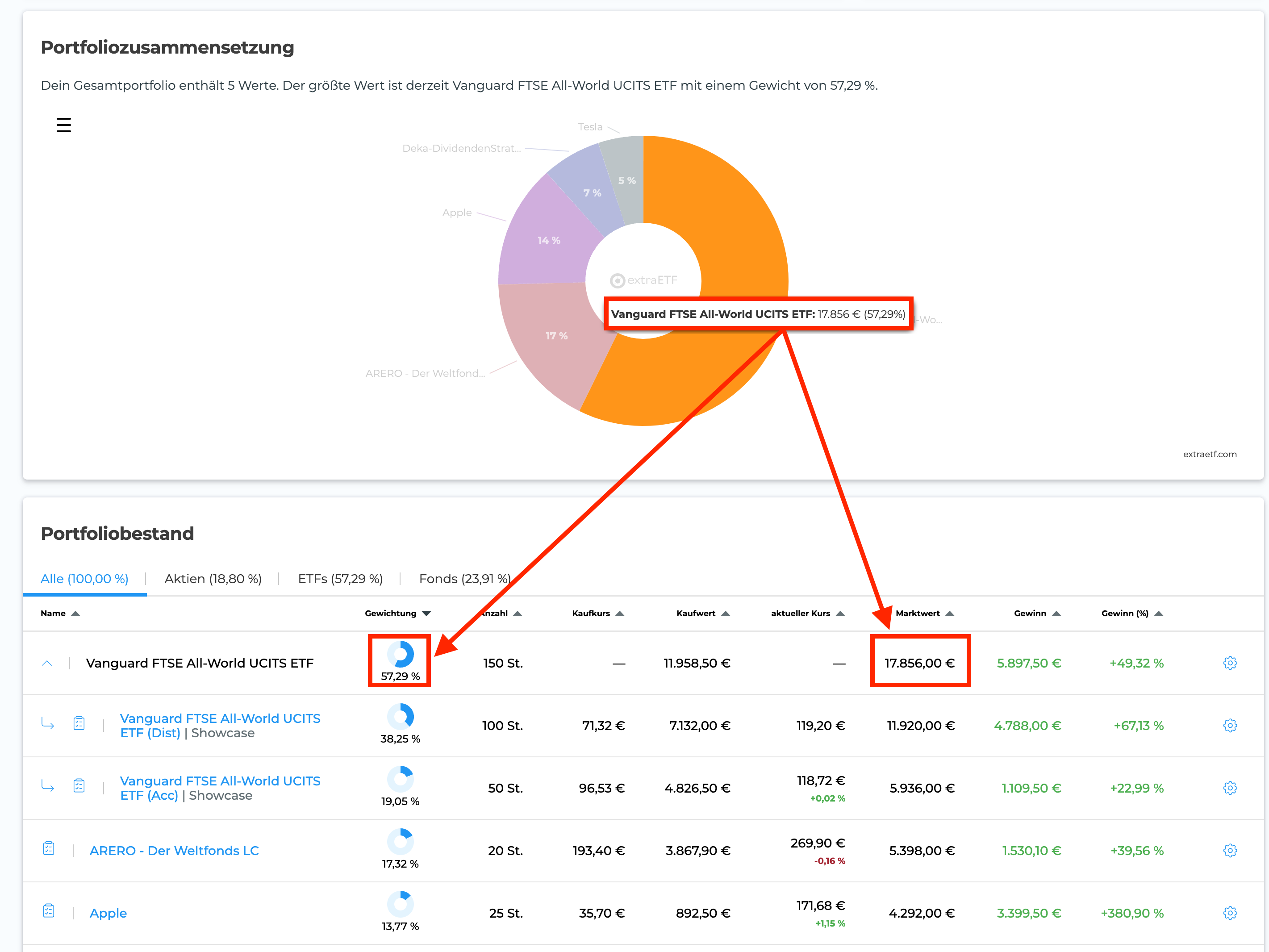Click the 269,90 € aktueller Kurs value
This screenshot has height=952, width=1269.
pos(818,843)
